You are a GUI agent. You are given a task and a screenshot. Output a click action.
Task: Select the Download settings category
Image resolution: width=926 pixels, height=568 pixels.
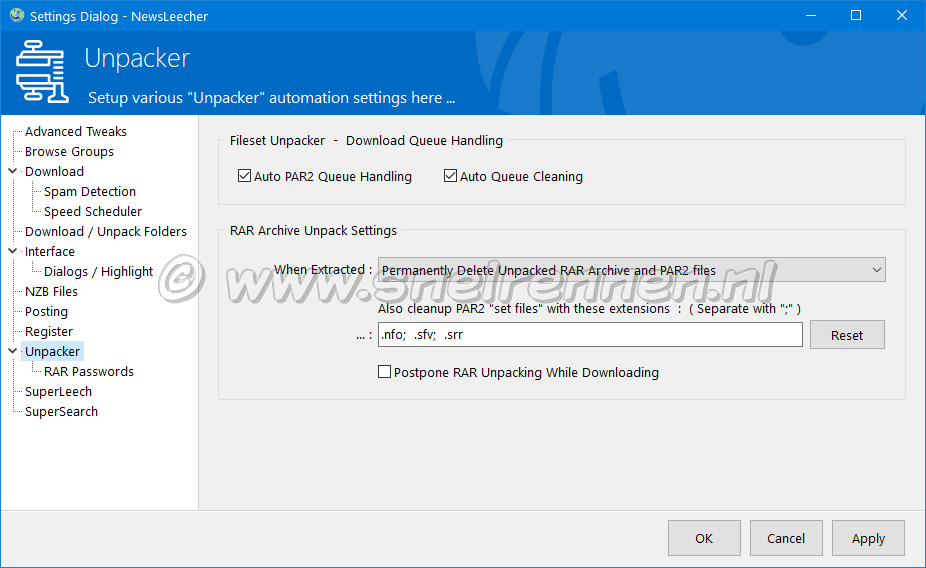click(x=54, y=171)
